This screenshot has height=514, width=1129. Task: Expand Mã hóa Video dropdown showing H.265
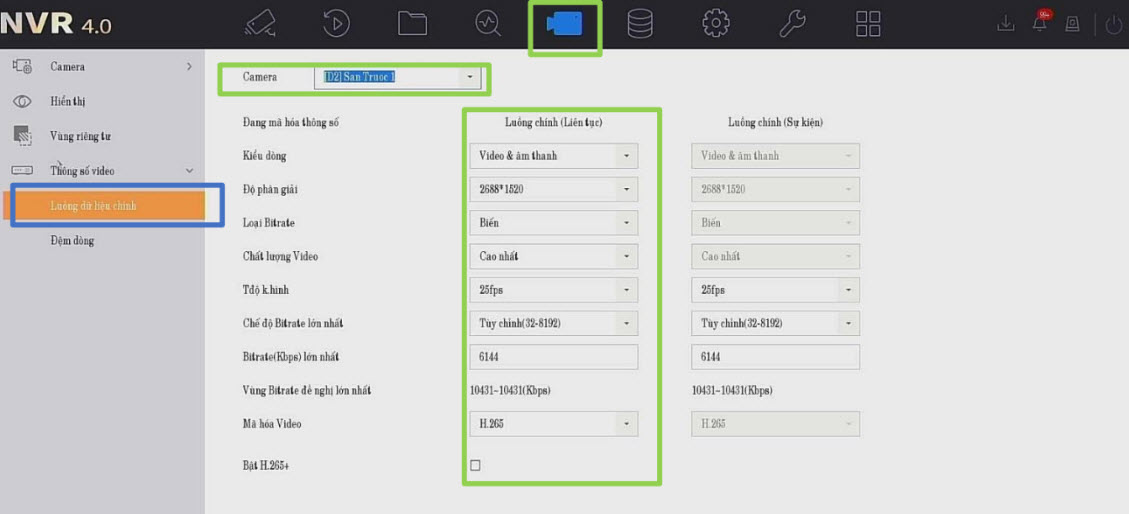point(553,424)
